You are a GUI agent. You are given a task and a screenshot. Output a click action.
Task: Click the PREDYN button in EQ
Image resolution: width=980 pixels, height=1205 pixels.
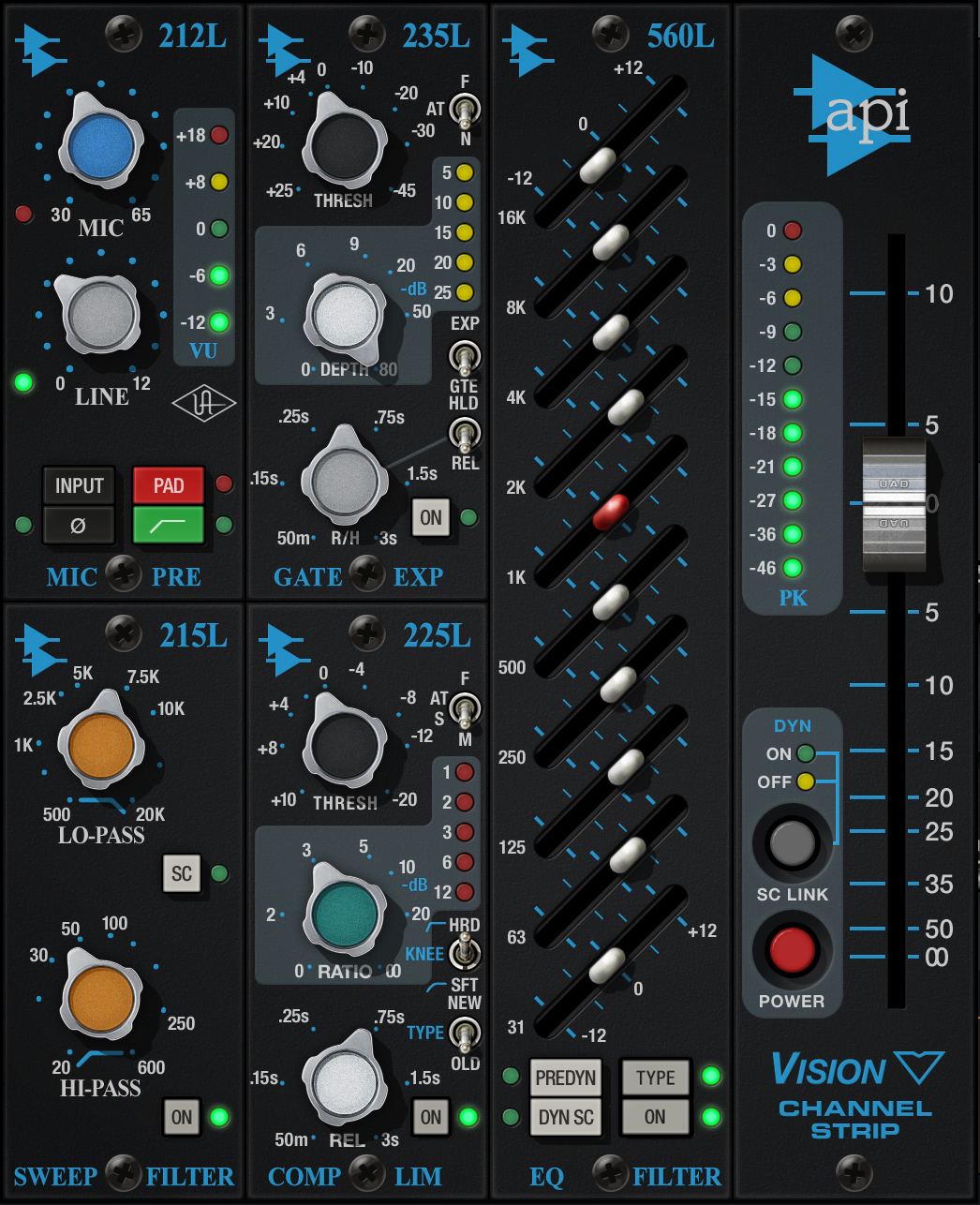(565, 1078)
